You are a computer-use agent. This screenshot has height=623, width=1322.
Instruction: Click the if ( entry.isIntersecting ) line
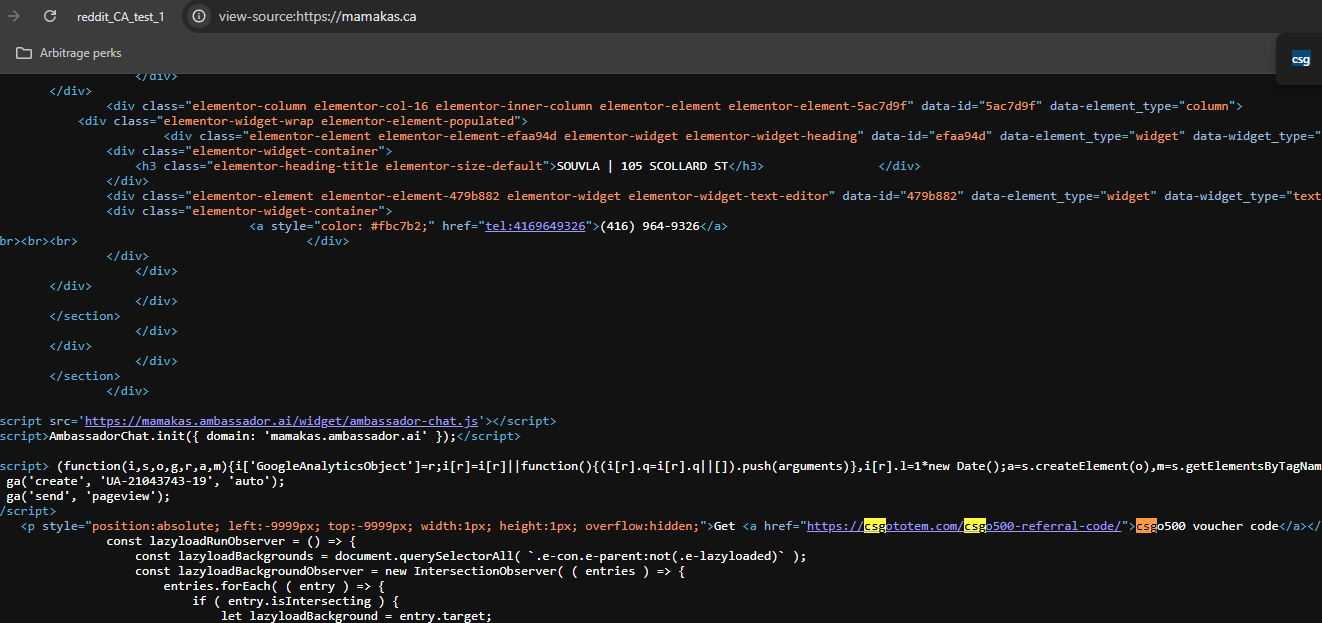point(296,601)
